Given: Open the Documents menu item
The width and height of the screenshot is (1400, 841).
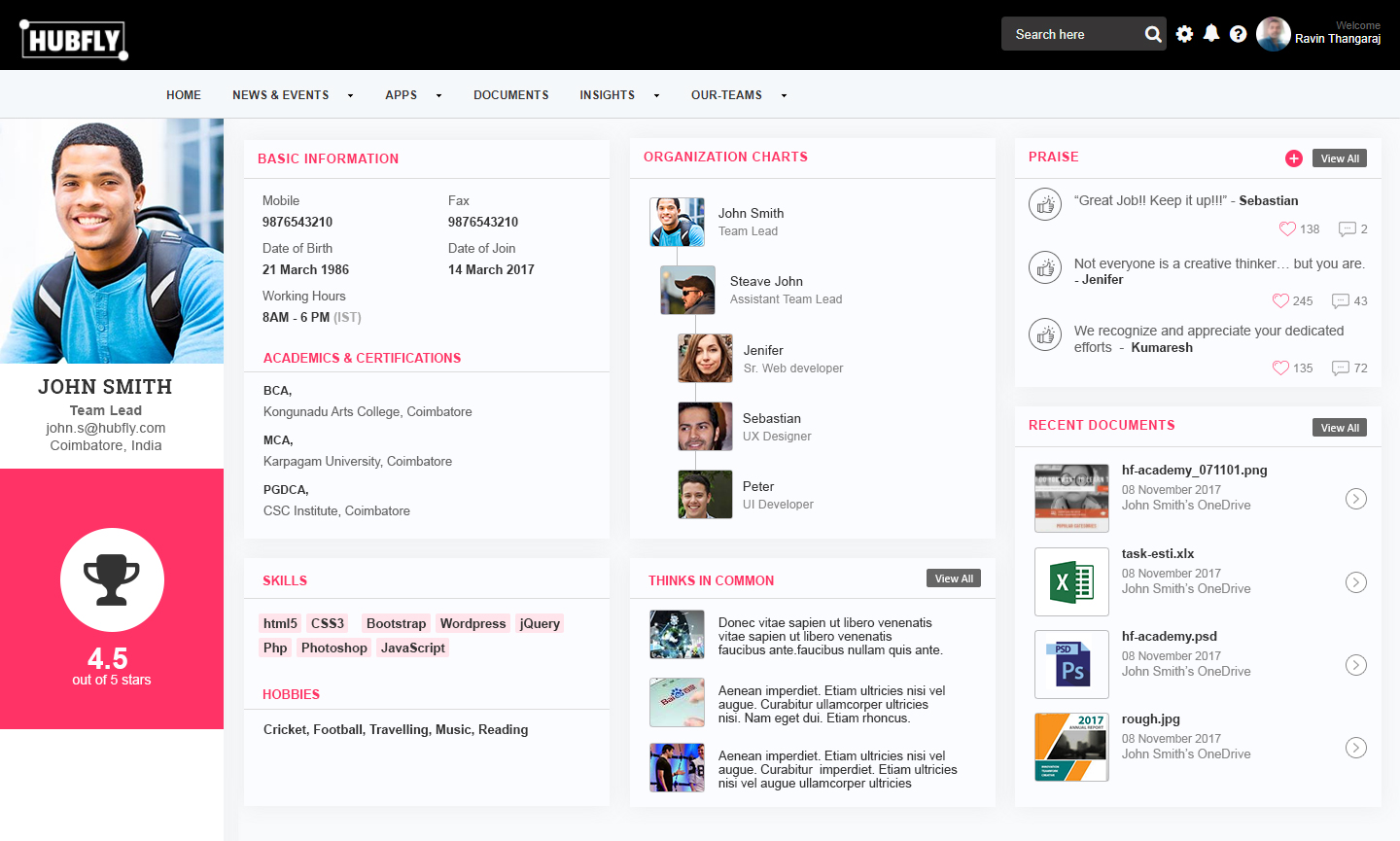Looking at the screenshot, I should [511, 95].
